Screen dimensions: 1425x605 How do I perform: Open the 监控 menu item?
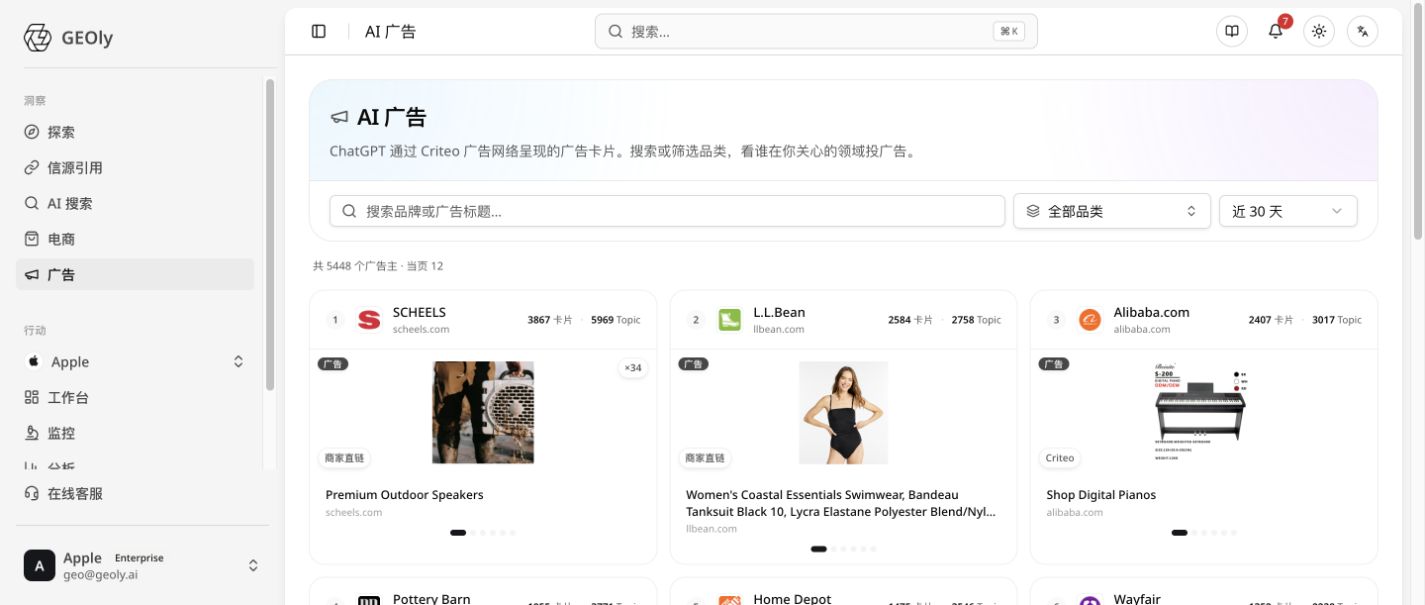click(135, 433)
